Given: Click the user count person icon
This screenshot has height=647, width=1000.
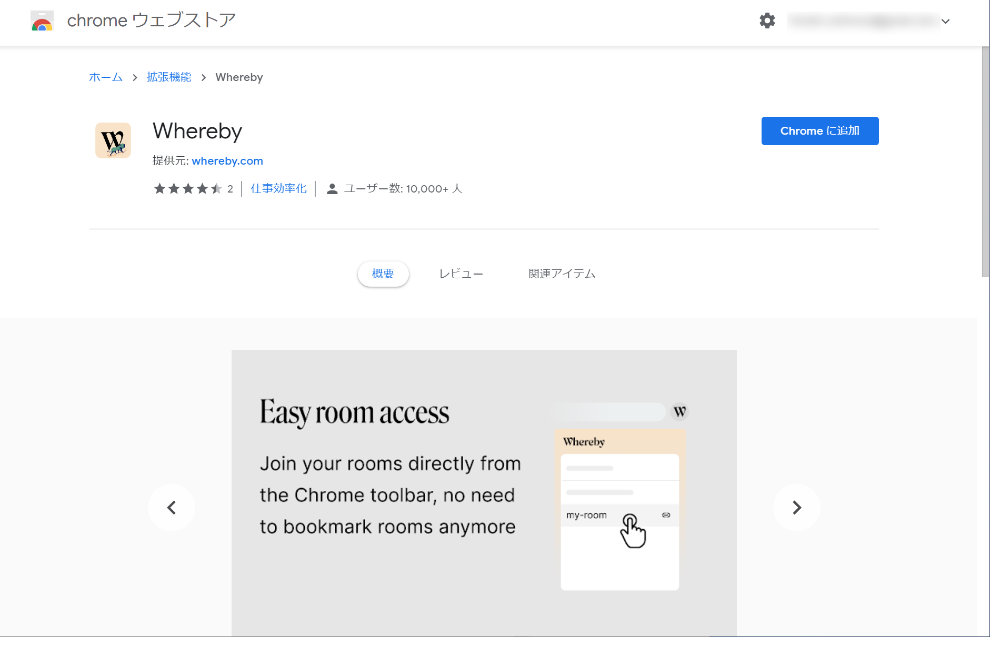Looking at the screenshot, I should [x=332, y=189].
